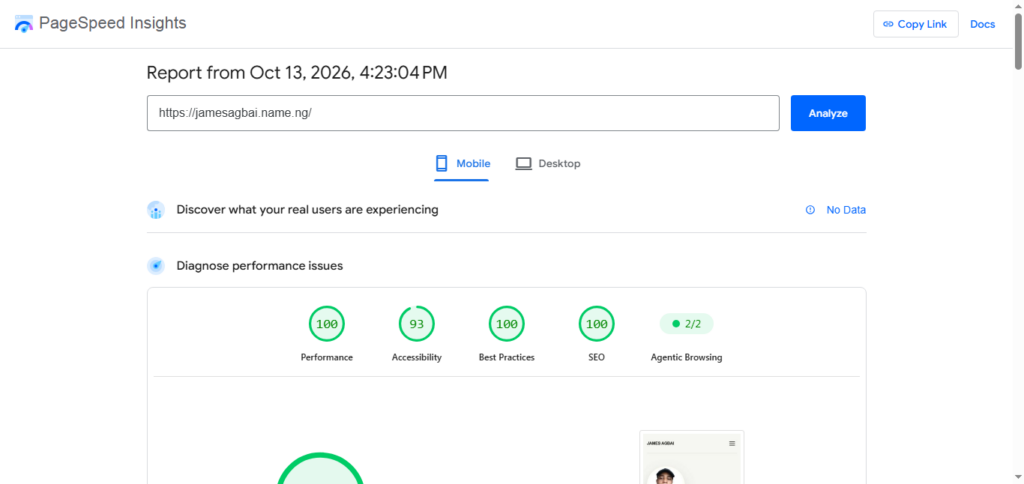Click the scrollbar down arrow
The height and width of the screenshot is (484, 1024).
(1018, 478)
